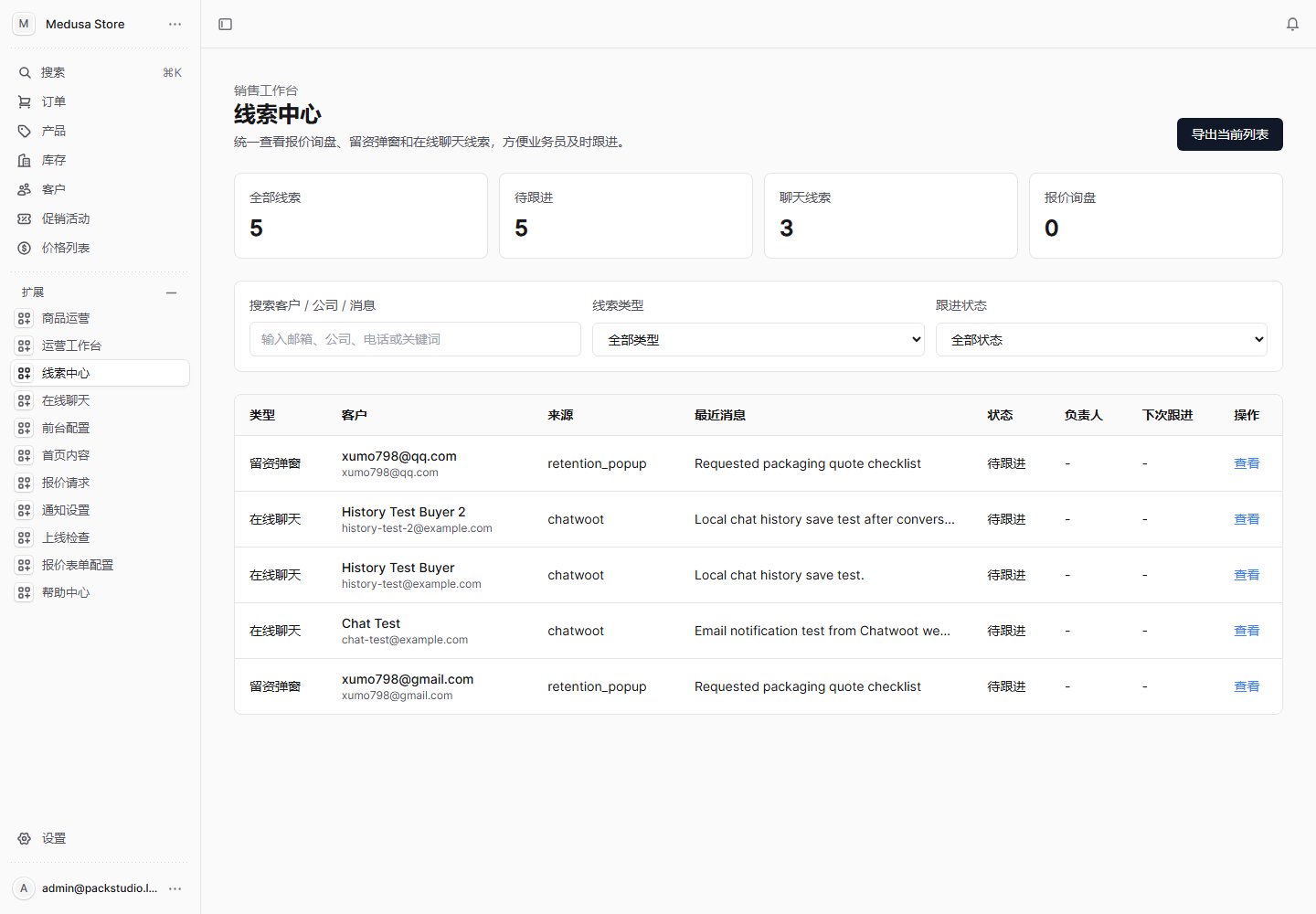Click 查看 for History Test Buyer 2
This screenshot has height=914, width=1316.
click(1247, 519)
